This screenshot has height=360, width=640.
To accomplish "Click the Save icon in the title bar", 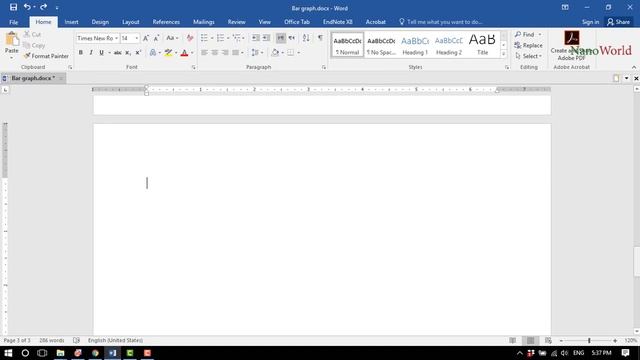I will click(x=13, y=7).
